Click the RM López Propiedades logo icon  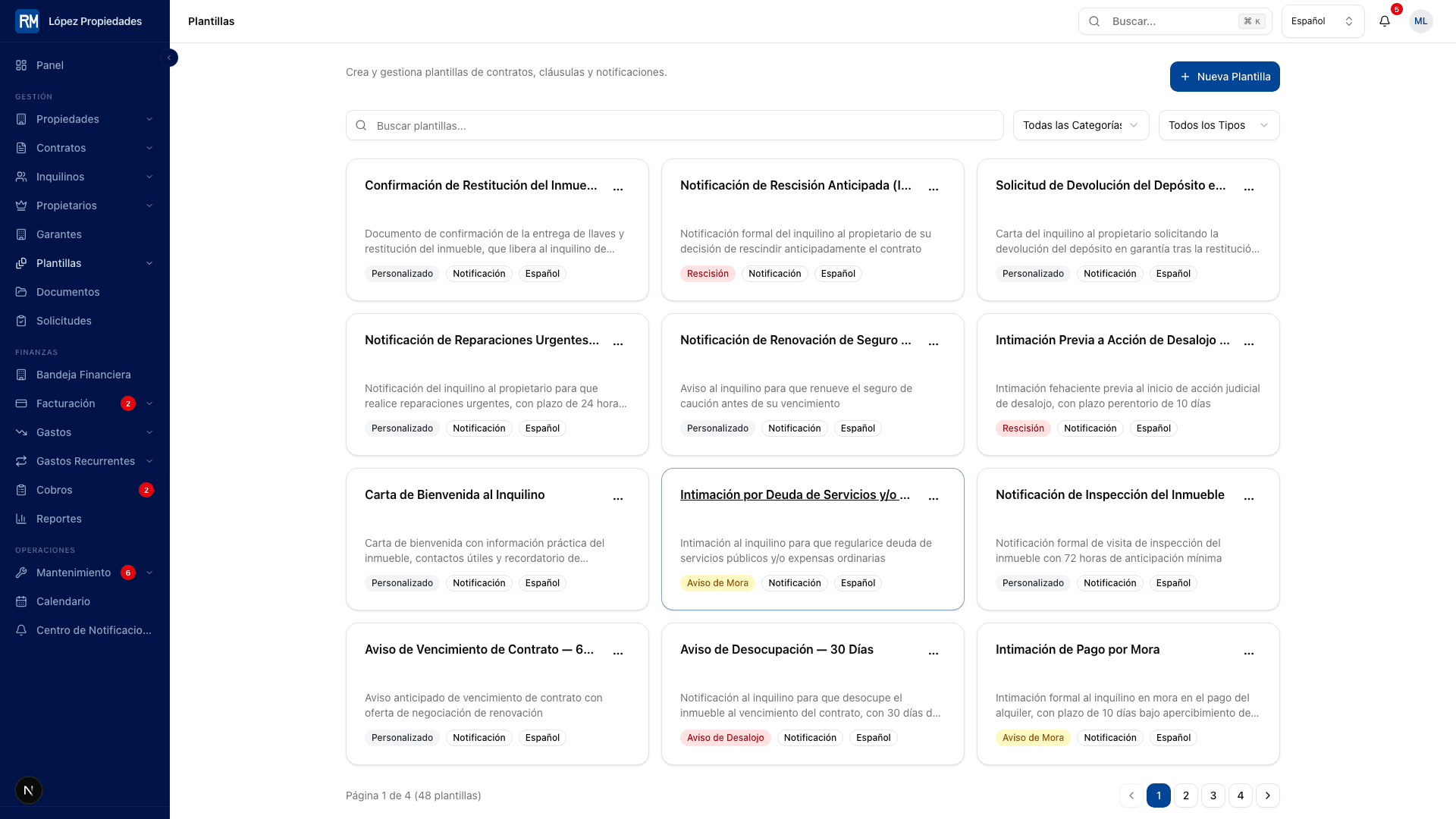[x=27, y=21]
